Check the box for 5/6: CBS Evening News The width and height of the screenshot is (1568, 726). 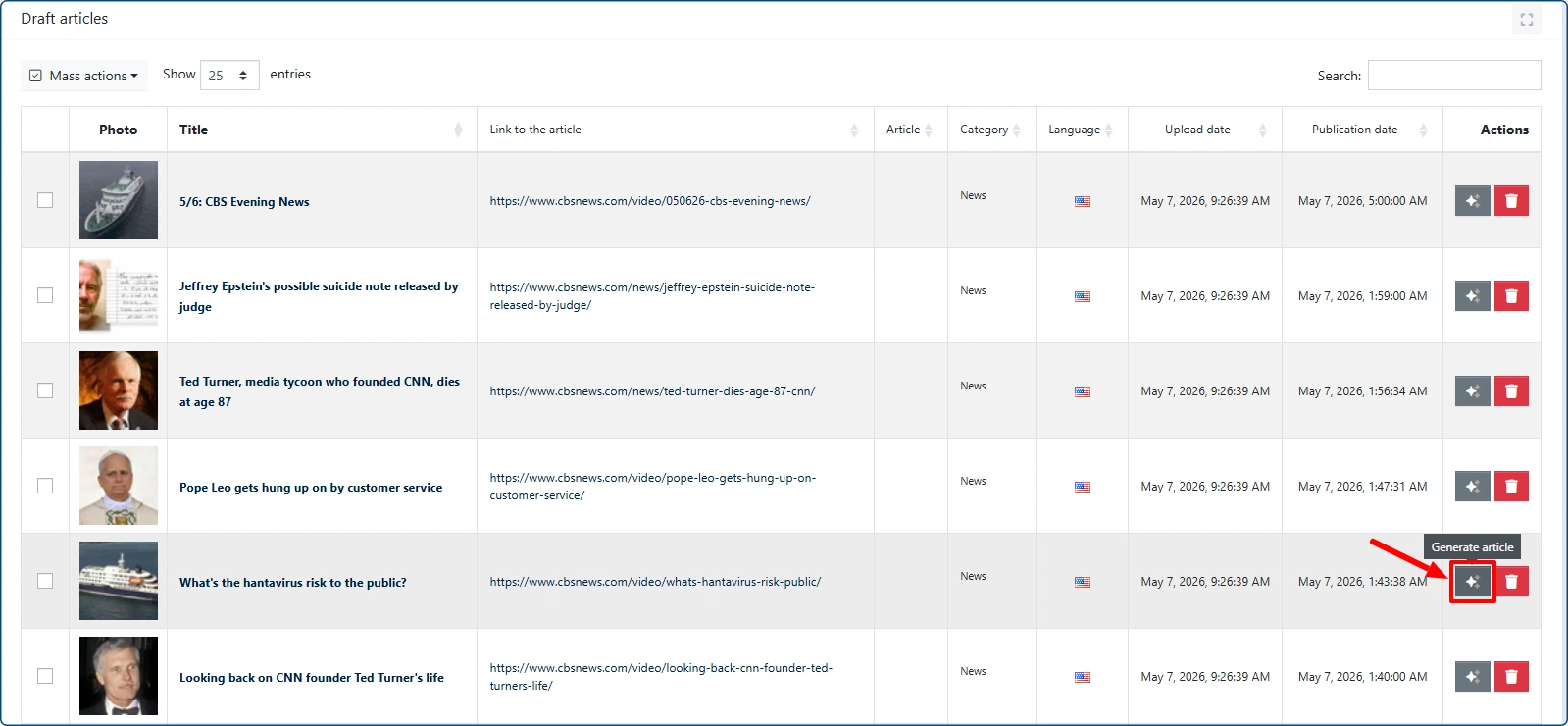click(x=45, y=200)
